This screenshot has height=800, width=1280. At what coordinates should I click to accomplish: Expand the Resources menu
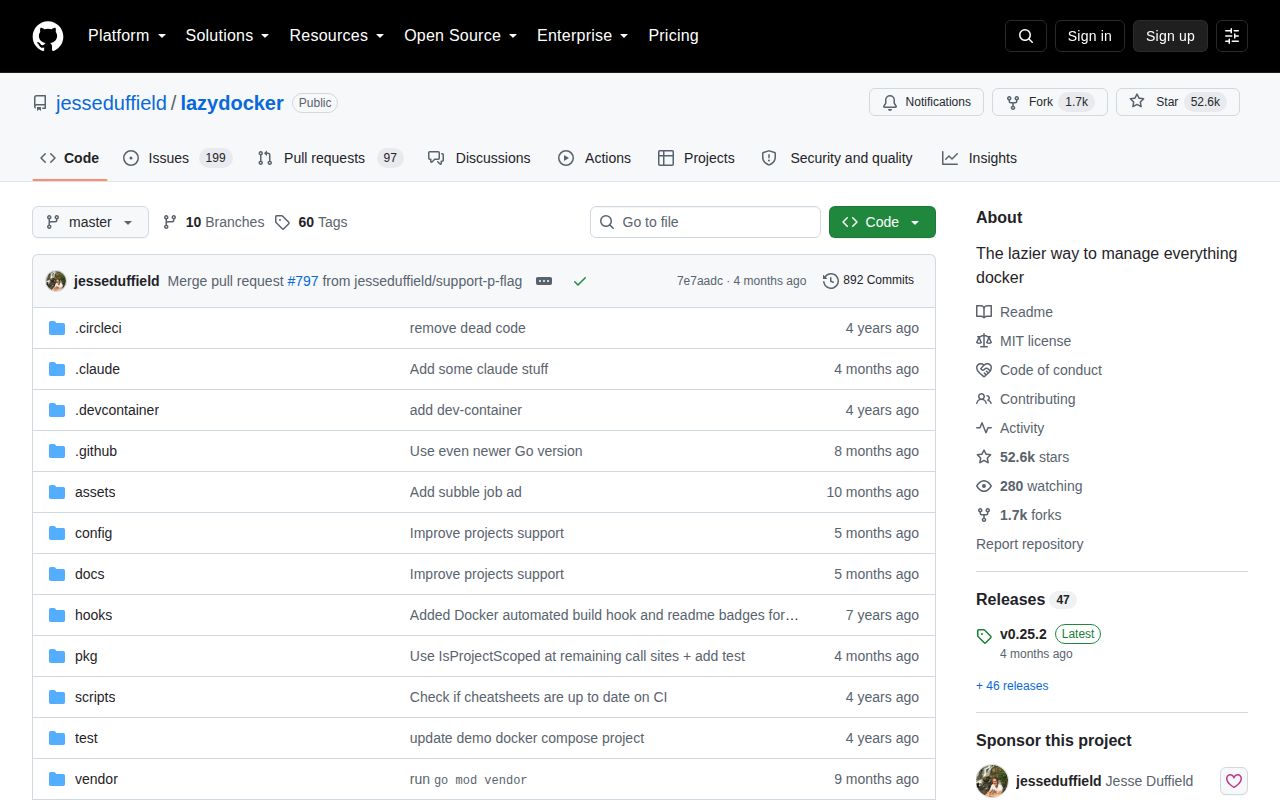coord(337,36)
